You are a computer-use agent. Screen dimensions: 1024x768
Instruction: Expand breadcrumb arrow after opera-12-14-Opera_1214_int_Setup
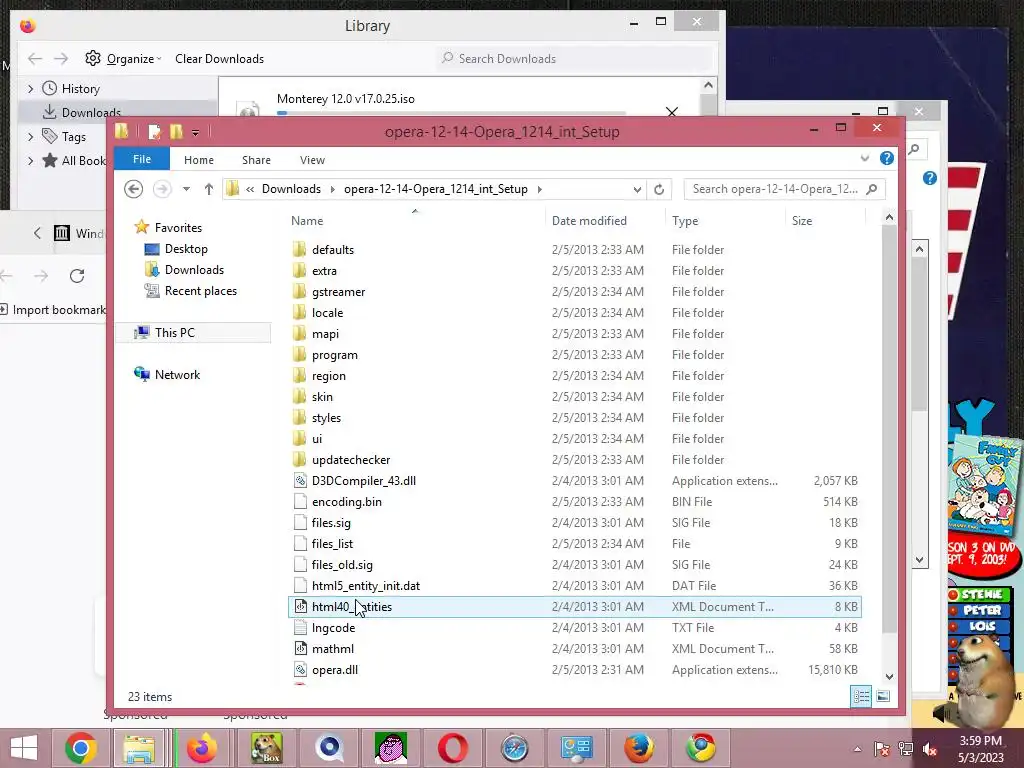click(539, 189)
